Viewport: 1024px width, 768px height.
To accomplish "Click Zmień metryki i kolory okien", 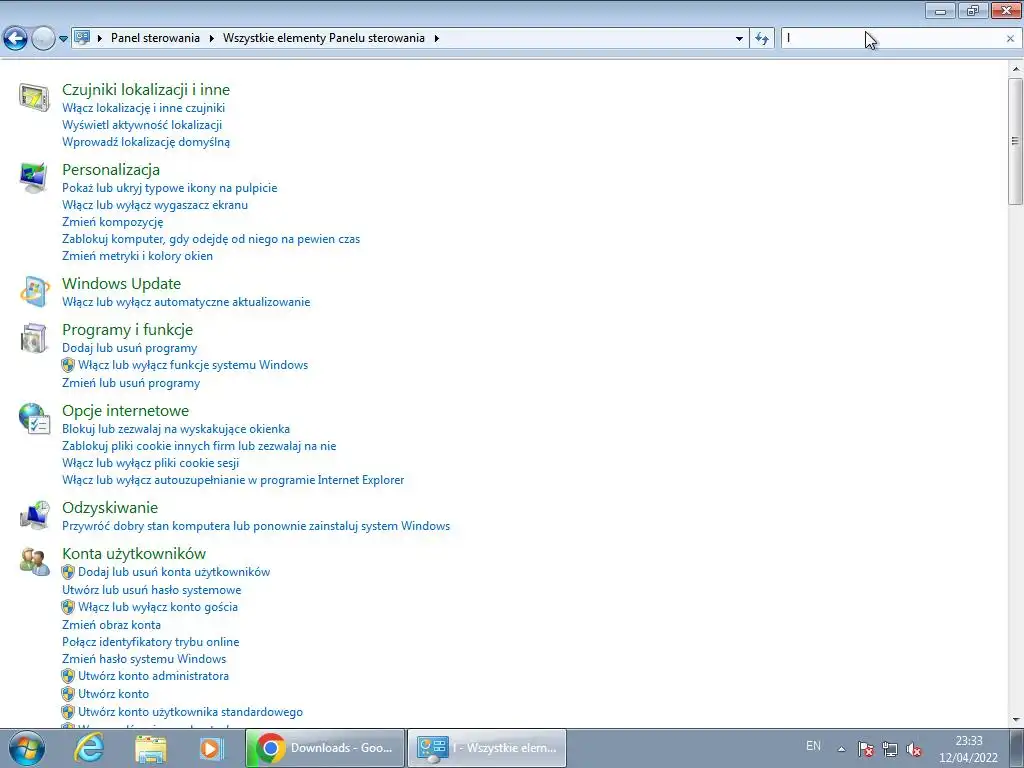I will tap(137, 256).
